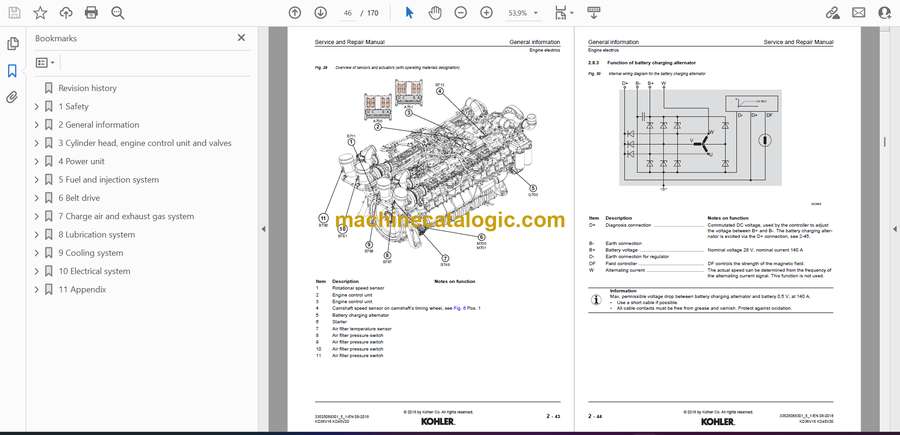Expand the 6 Belt drive bookmark
The image size is (900, 435).
pos(37,198)
